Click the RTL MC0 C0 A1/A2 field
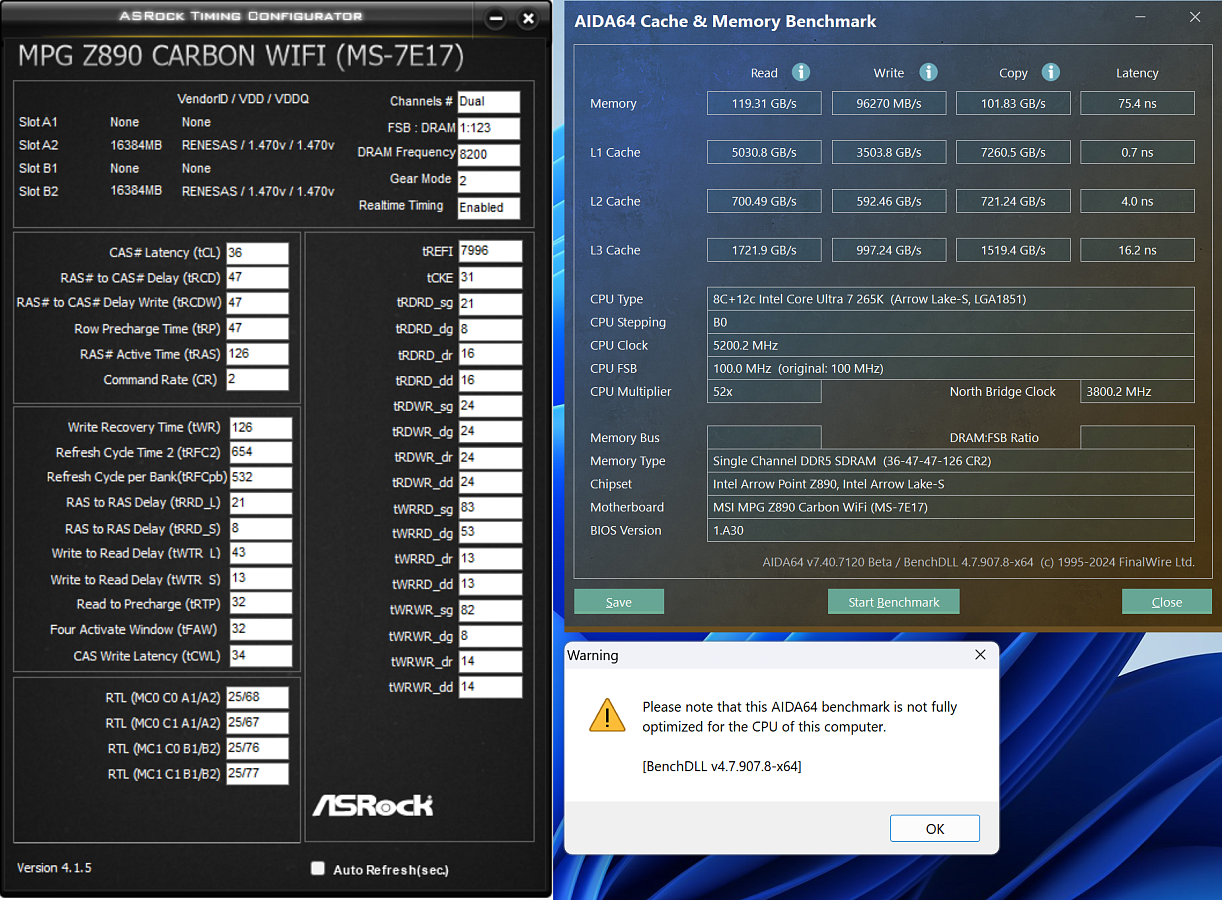1222x900 pixels. click(x=257, y=697)
